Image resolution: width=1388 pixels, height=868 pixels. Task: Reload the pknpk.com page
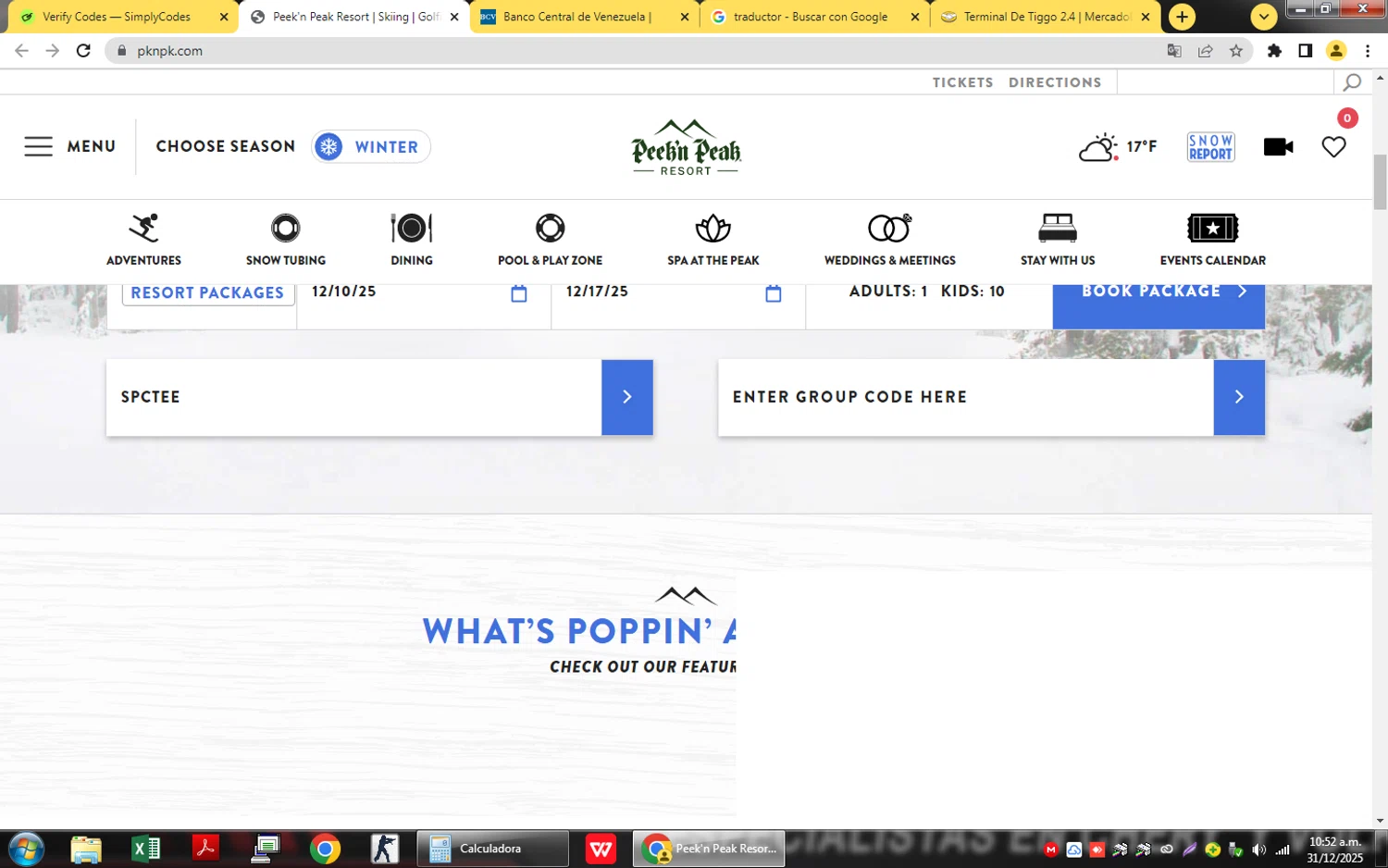(x=83, y=51)
